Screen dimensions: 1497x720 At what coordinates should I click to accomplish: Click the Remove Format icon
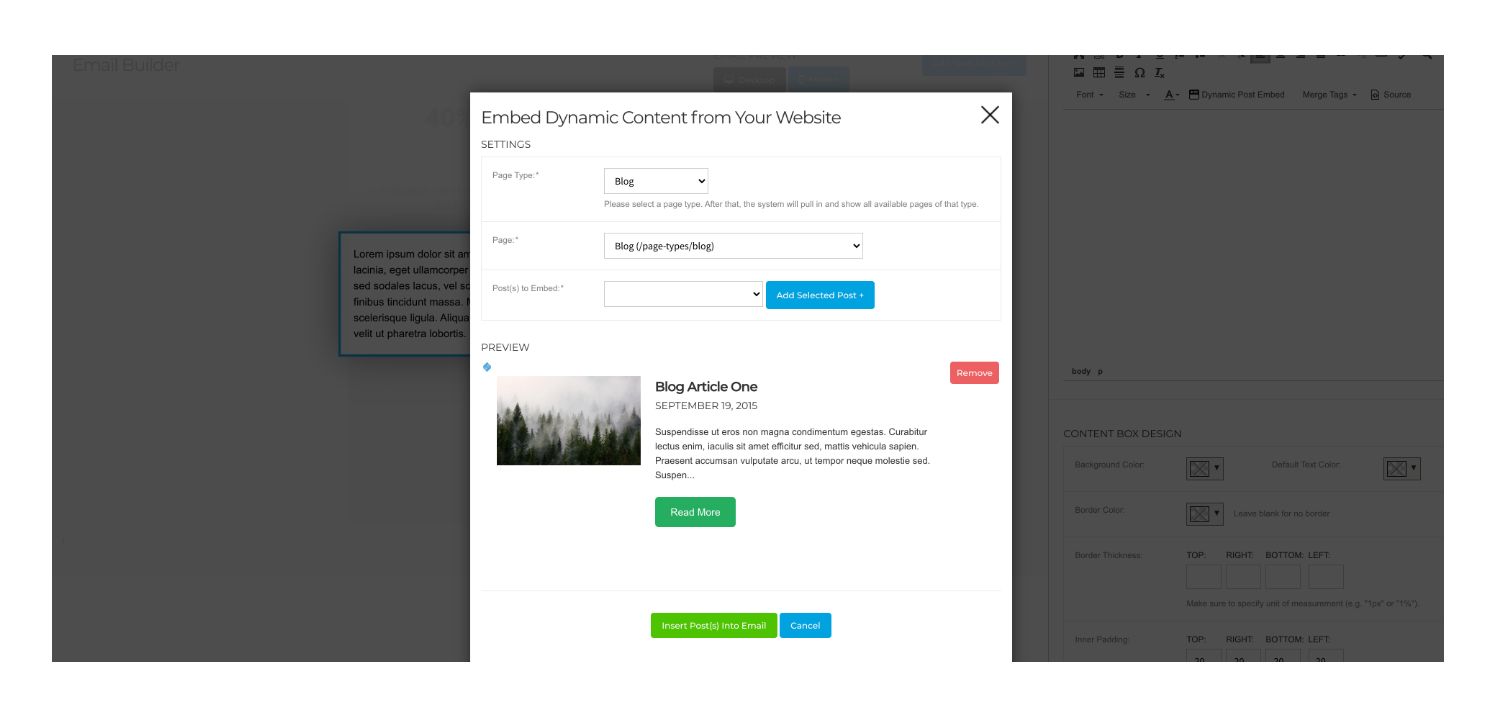[1159, 71]
